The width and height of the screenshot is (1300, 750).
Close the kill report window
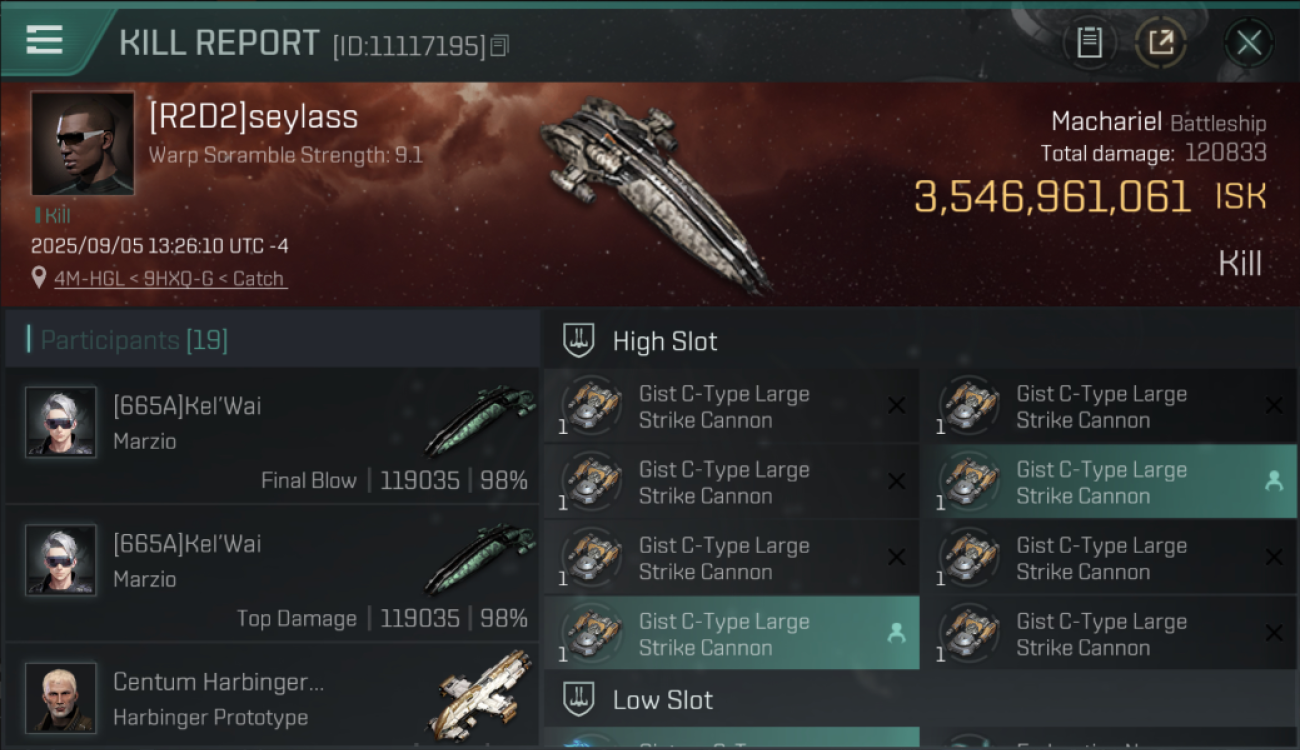pos(1248,43)
